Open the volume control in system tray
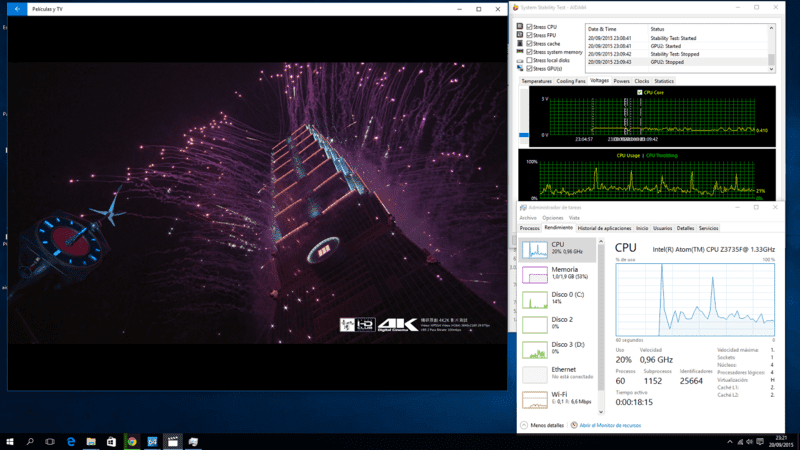 [749, 442]
